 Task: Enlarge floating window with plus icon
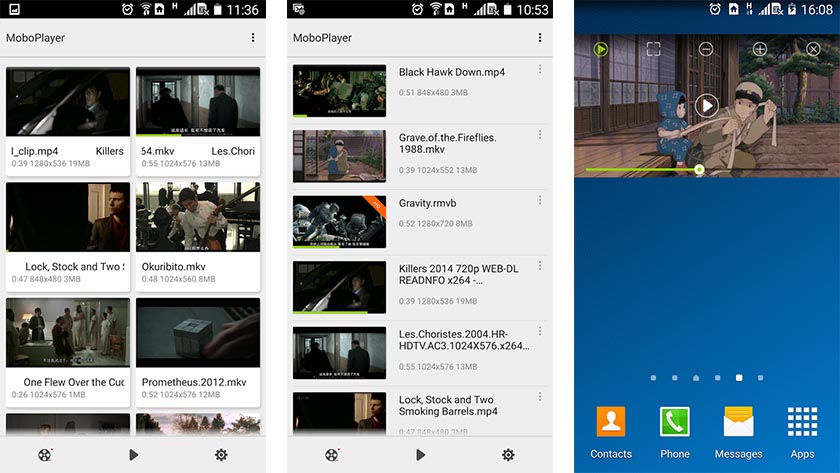[x=760, y=49]
